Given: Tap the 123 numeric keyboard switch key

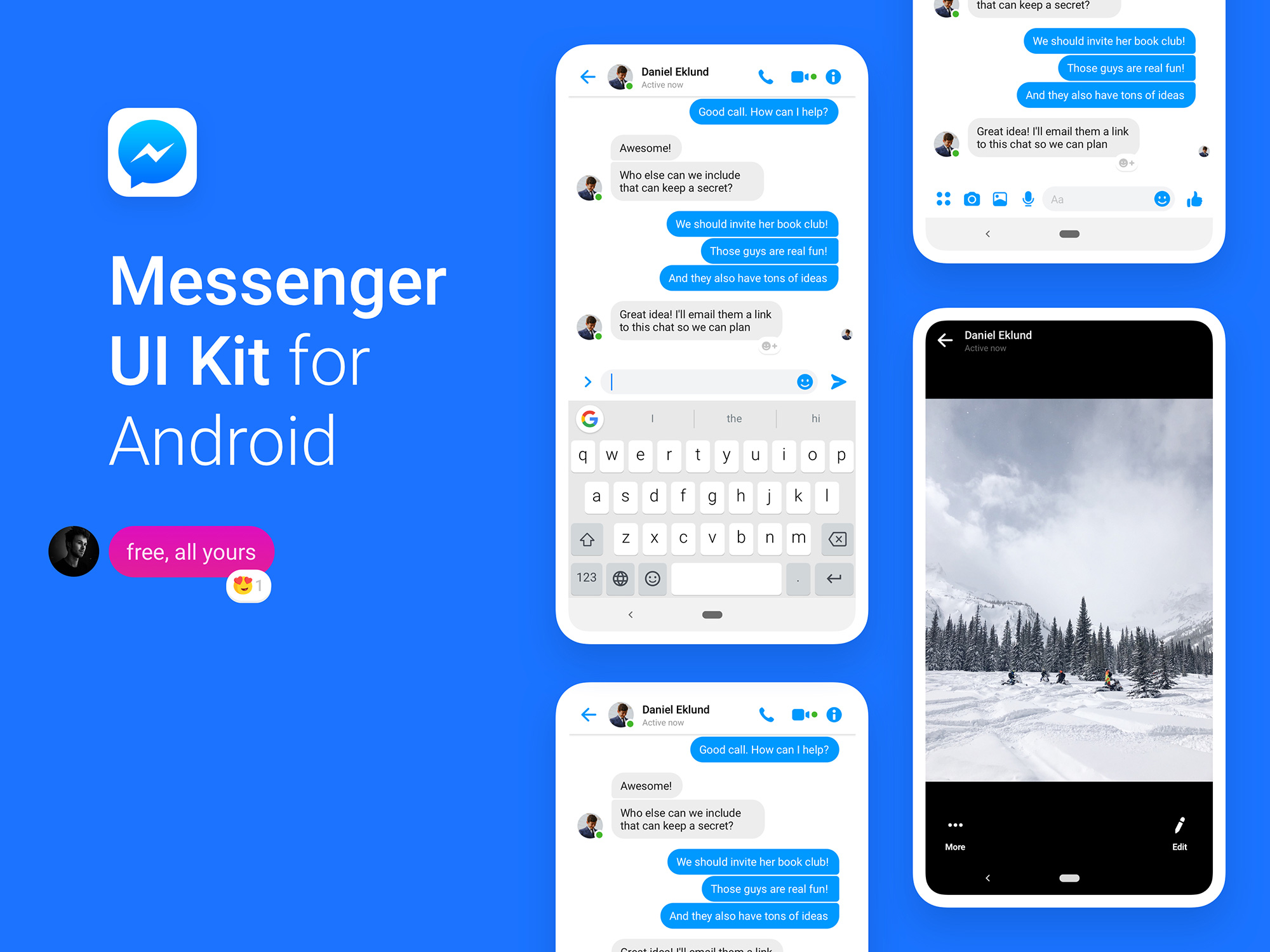Looking at the screenshot, I should click(586, 578).
